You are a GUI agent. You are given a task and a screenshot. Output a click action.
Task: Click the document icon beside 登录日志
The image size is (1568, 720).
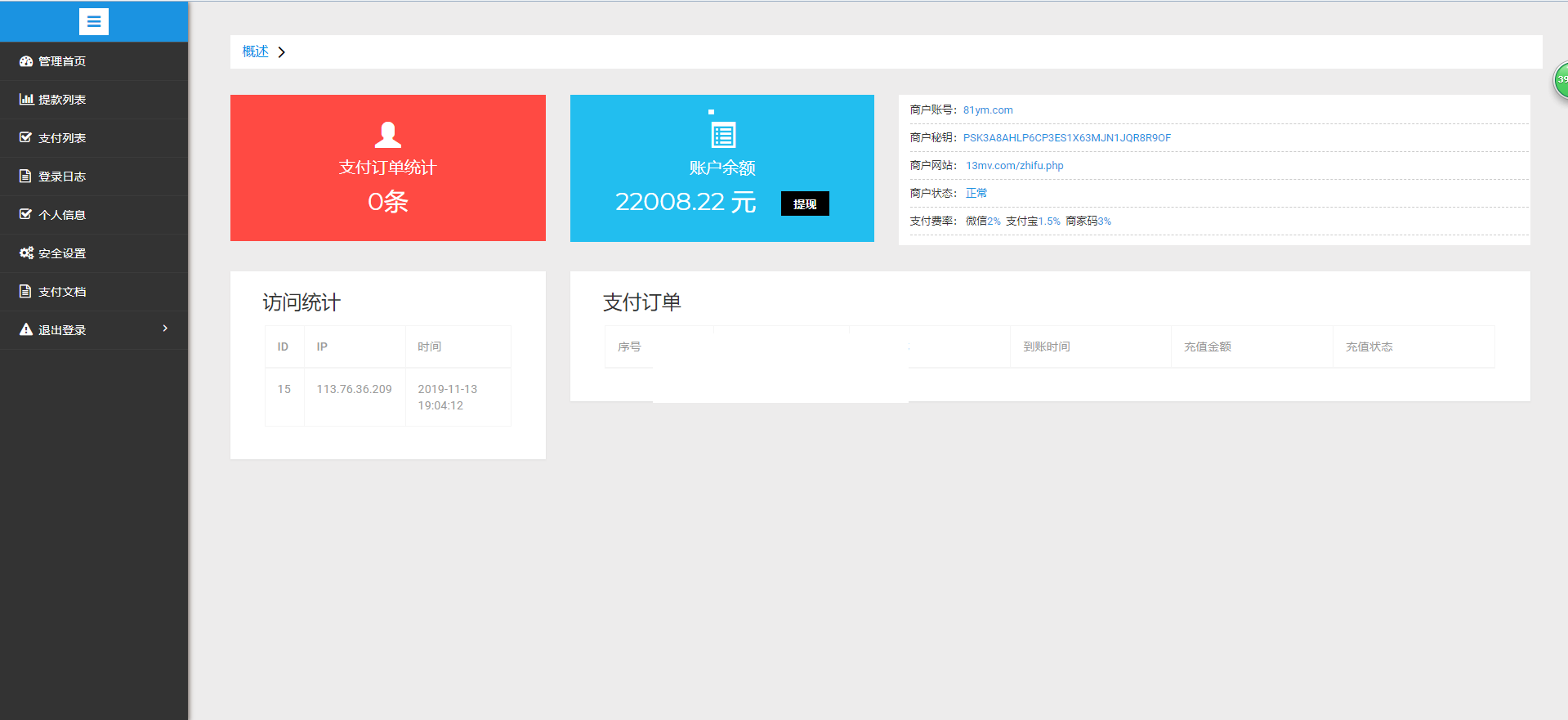tap(26, 177)
